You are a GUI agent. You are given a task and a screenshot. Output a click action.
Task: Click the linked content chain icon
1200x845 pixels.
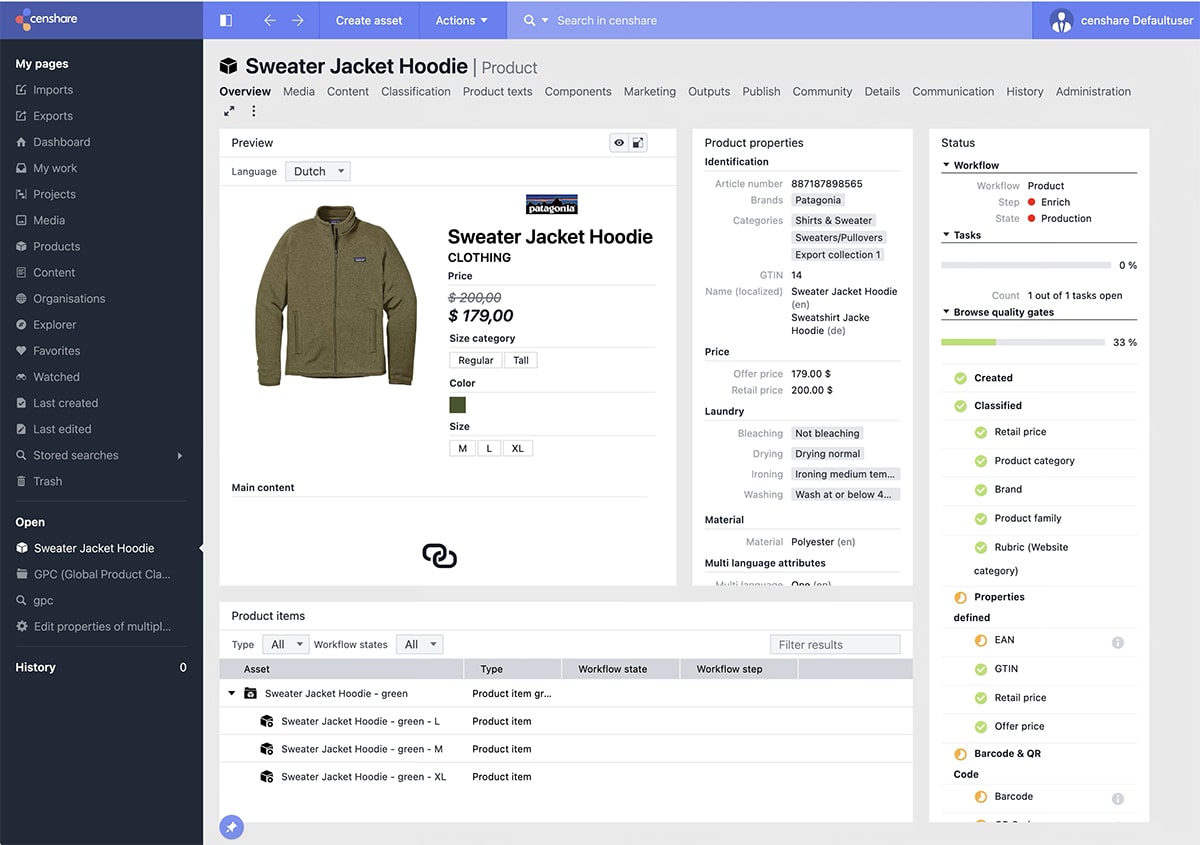pos(439,555)
